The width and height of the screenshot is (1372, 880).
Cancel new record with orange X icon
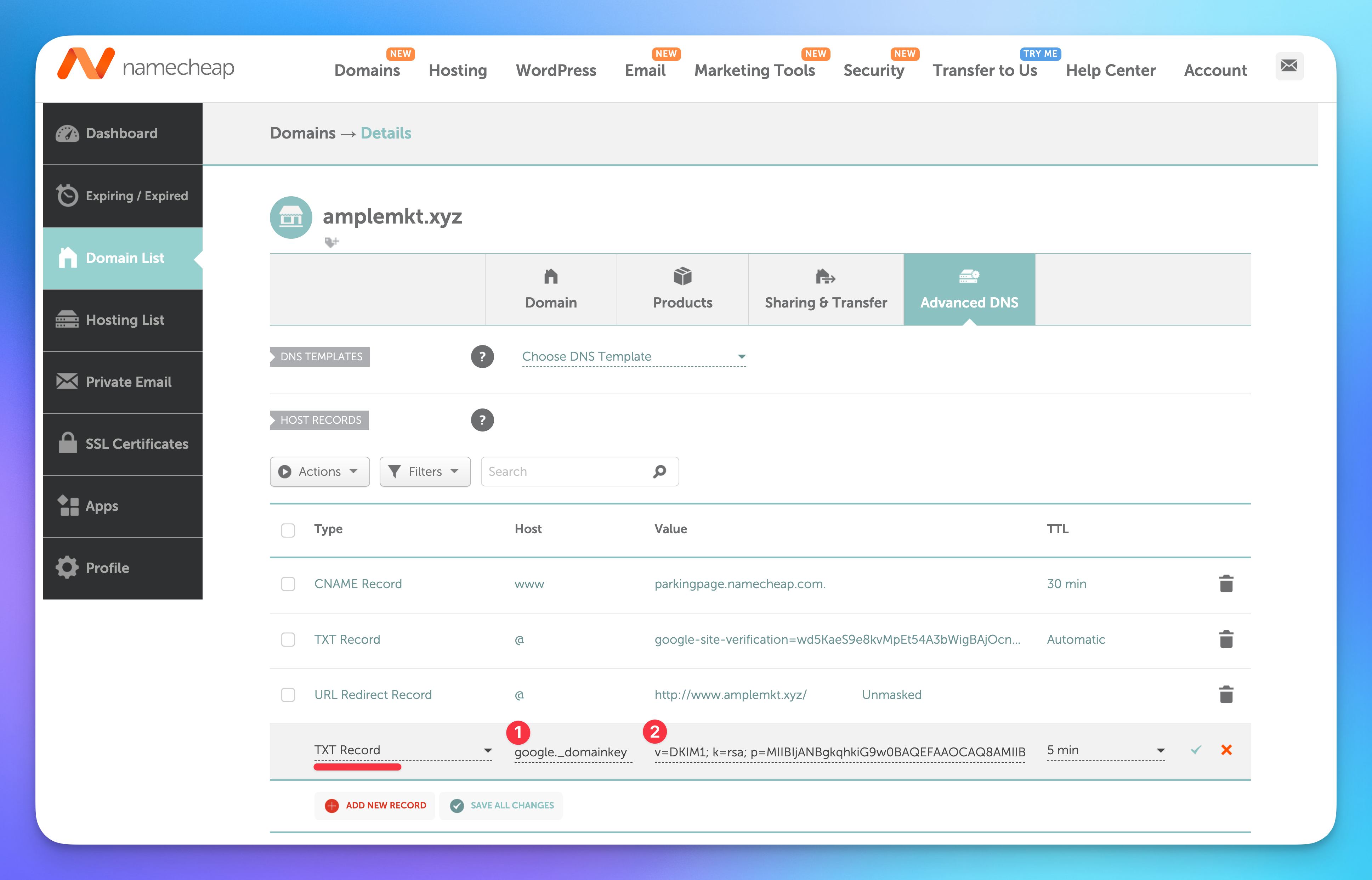pos(1226,750)
